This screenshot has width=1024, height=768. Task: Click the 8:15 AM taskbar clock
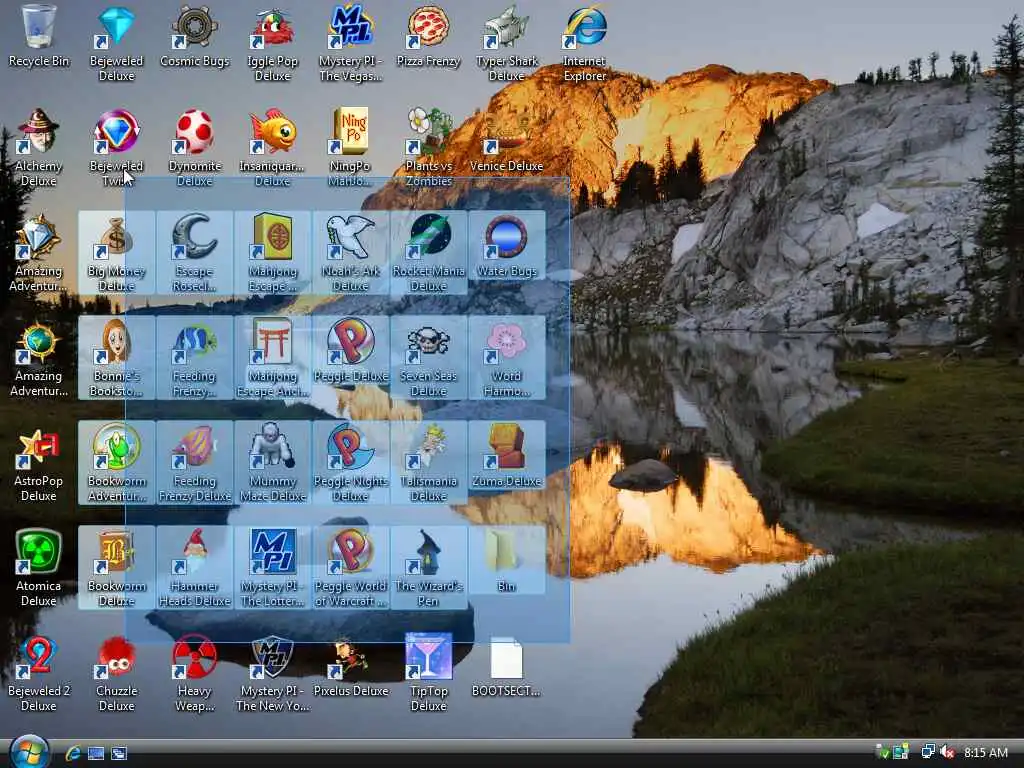coord(985,752)
